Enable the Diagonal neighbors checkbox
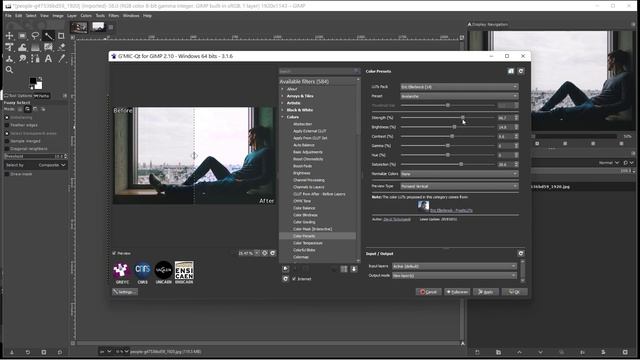This screenshot has height=360, width=640. (7, 149)
